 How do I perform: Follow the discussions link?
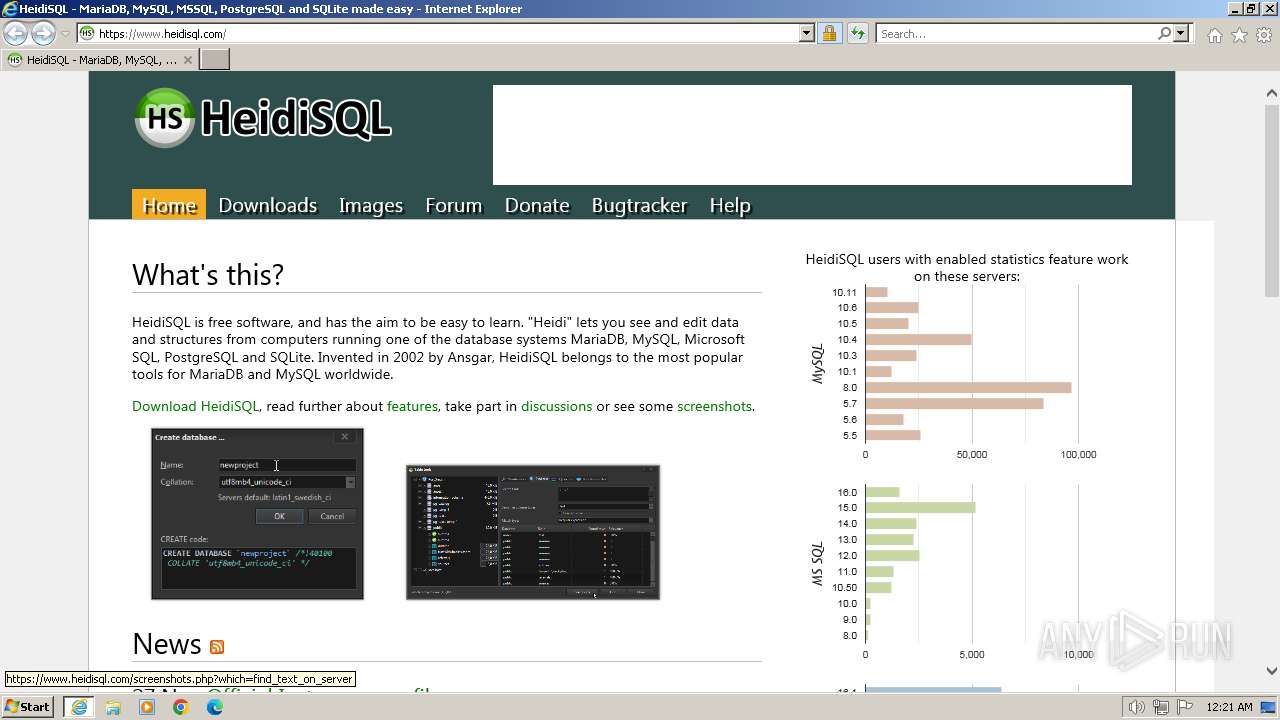pos(556,406)
